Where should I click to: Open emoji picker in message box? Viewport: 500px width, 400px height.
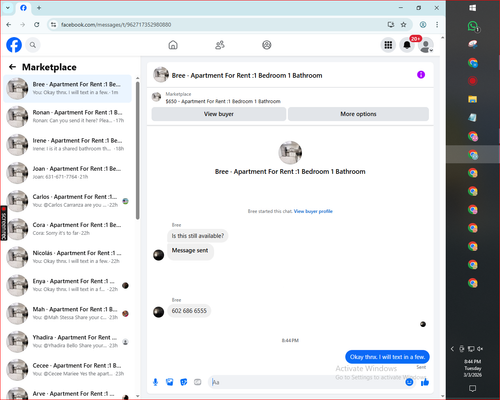tap(409, 382)
